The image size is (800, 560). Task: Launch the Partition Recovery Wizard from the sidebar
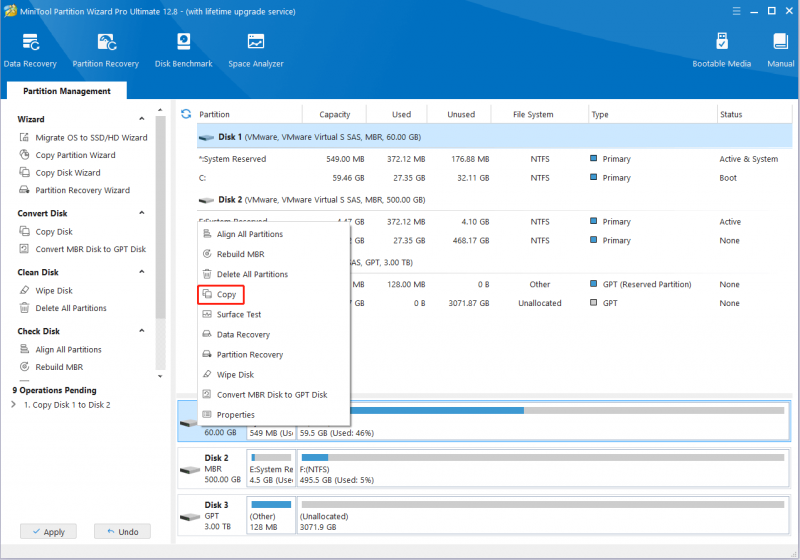click(75, 190)
